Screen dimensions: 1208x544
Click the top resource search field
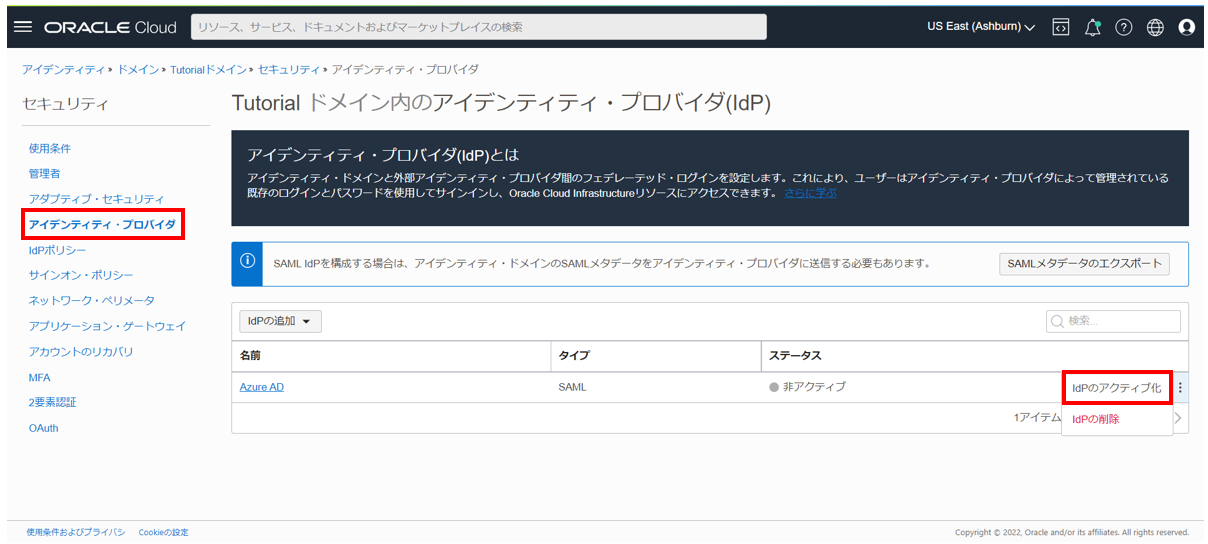[478, 27]
